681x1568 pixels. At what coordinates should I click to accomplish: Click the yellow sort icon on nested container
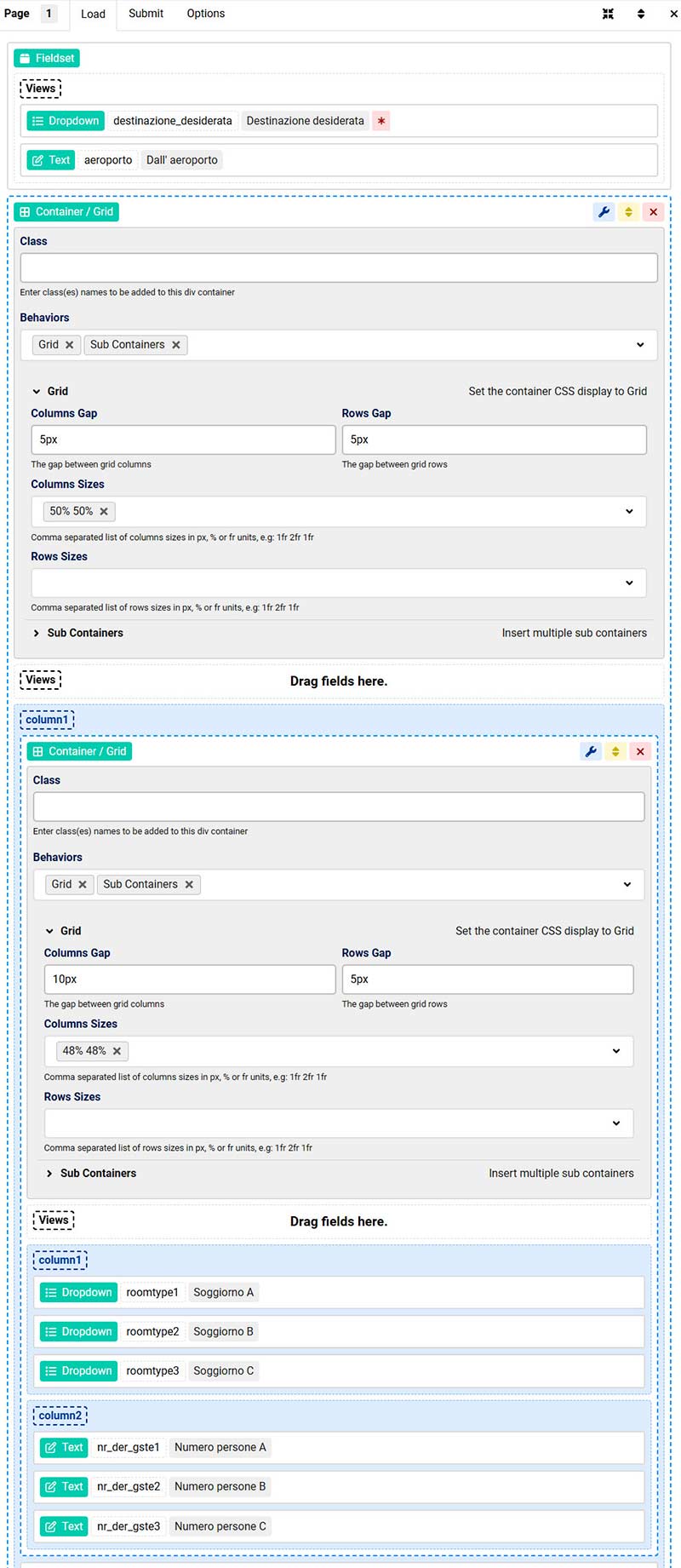click(615, 751)
